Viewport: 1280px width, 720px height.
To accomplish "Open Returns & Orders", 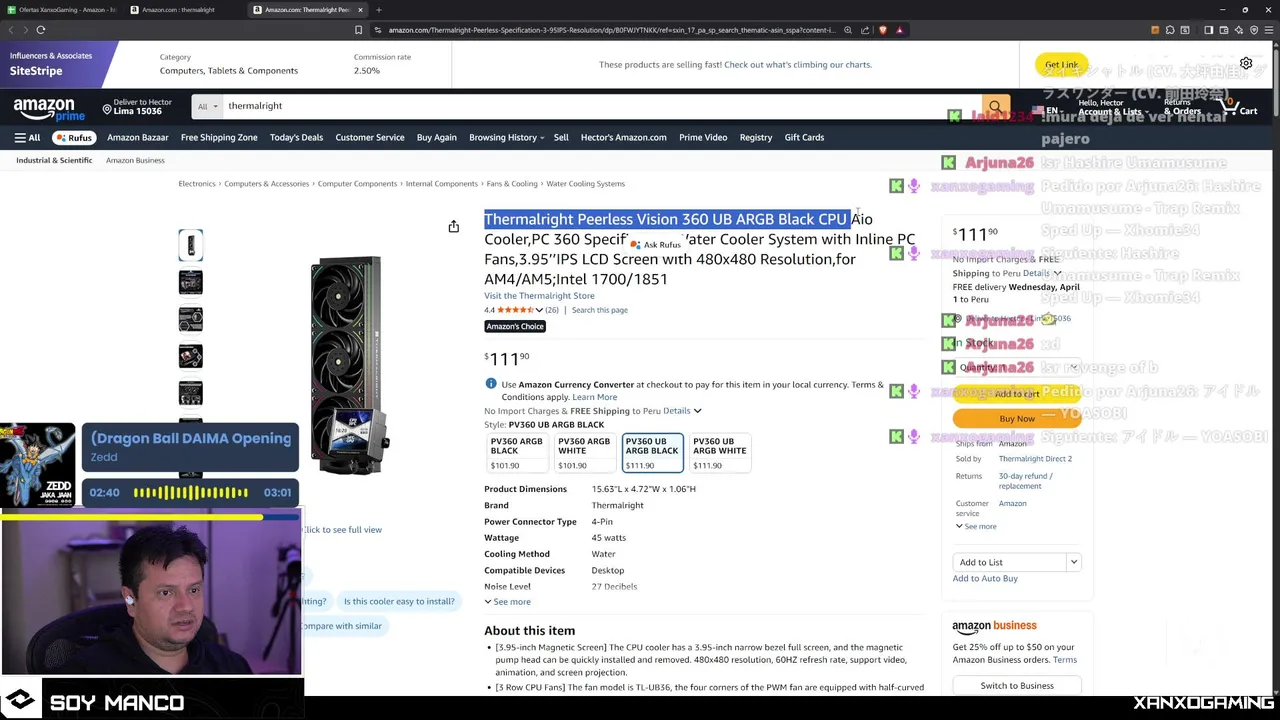I will (1180, 107).
